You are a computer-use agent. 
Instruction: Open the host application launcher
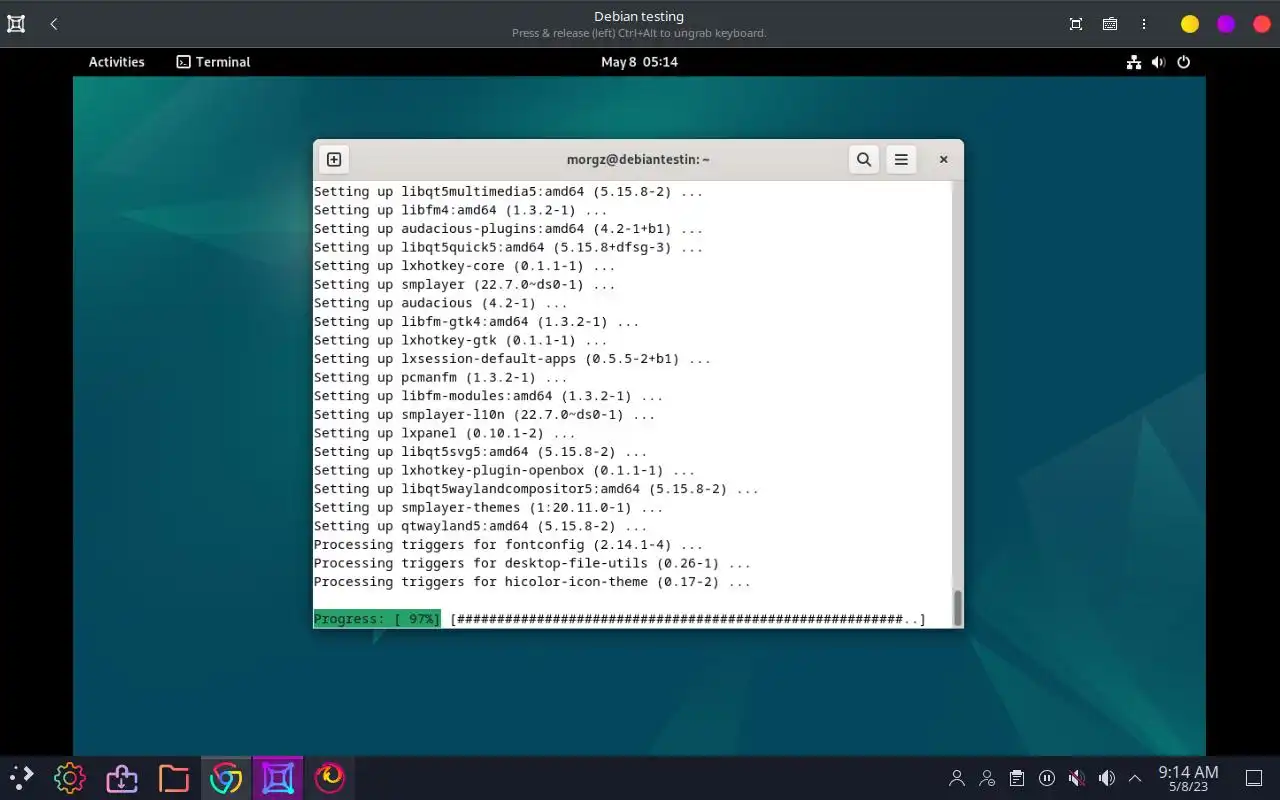[x=21, y=778]
